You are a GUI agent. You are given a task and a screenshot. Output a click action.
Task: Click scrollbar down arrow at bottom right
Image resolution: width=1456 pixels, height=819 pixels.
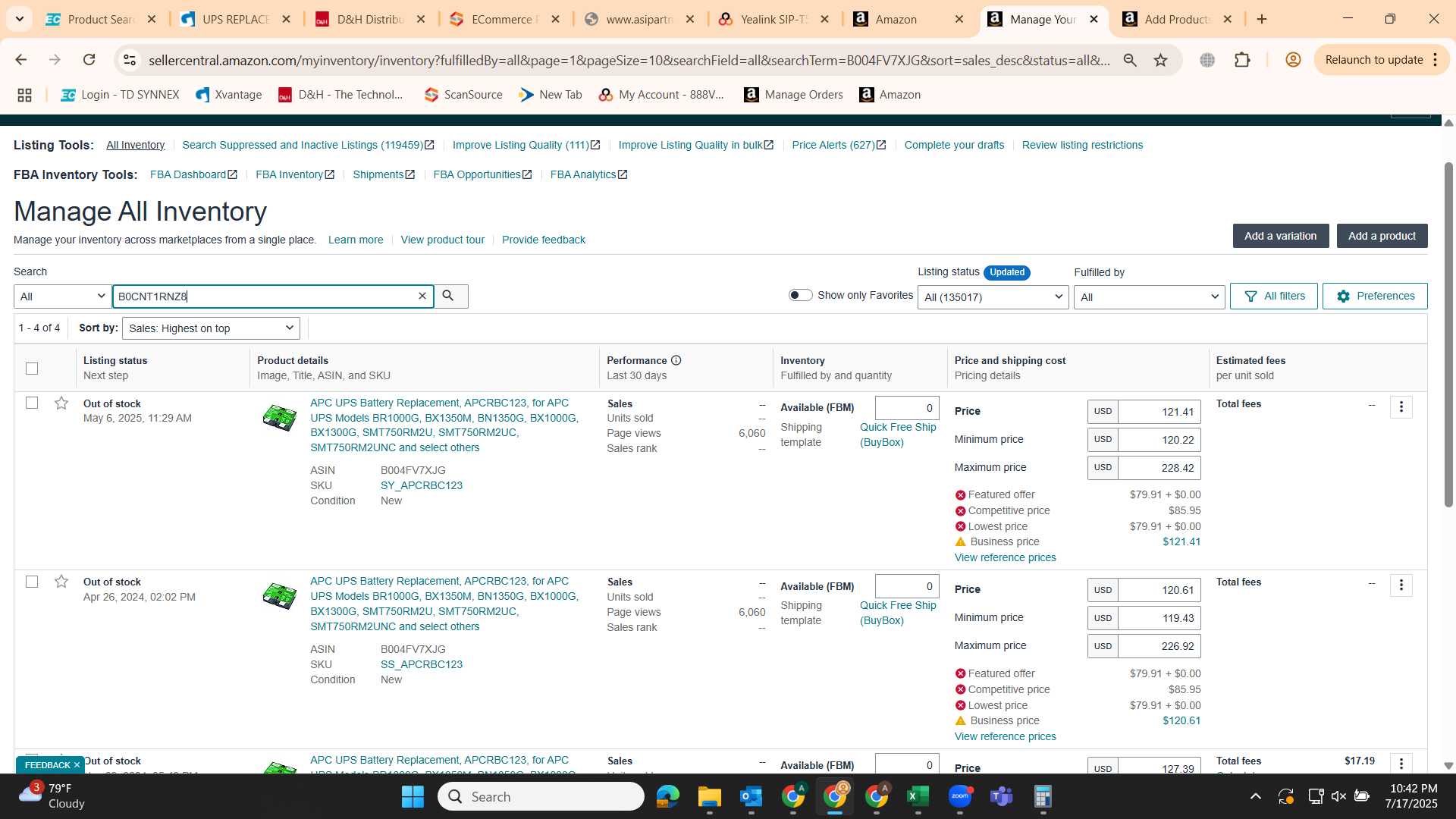1448,766
